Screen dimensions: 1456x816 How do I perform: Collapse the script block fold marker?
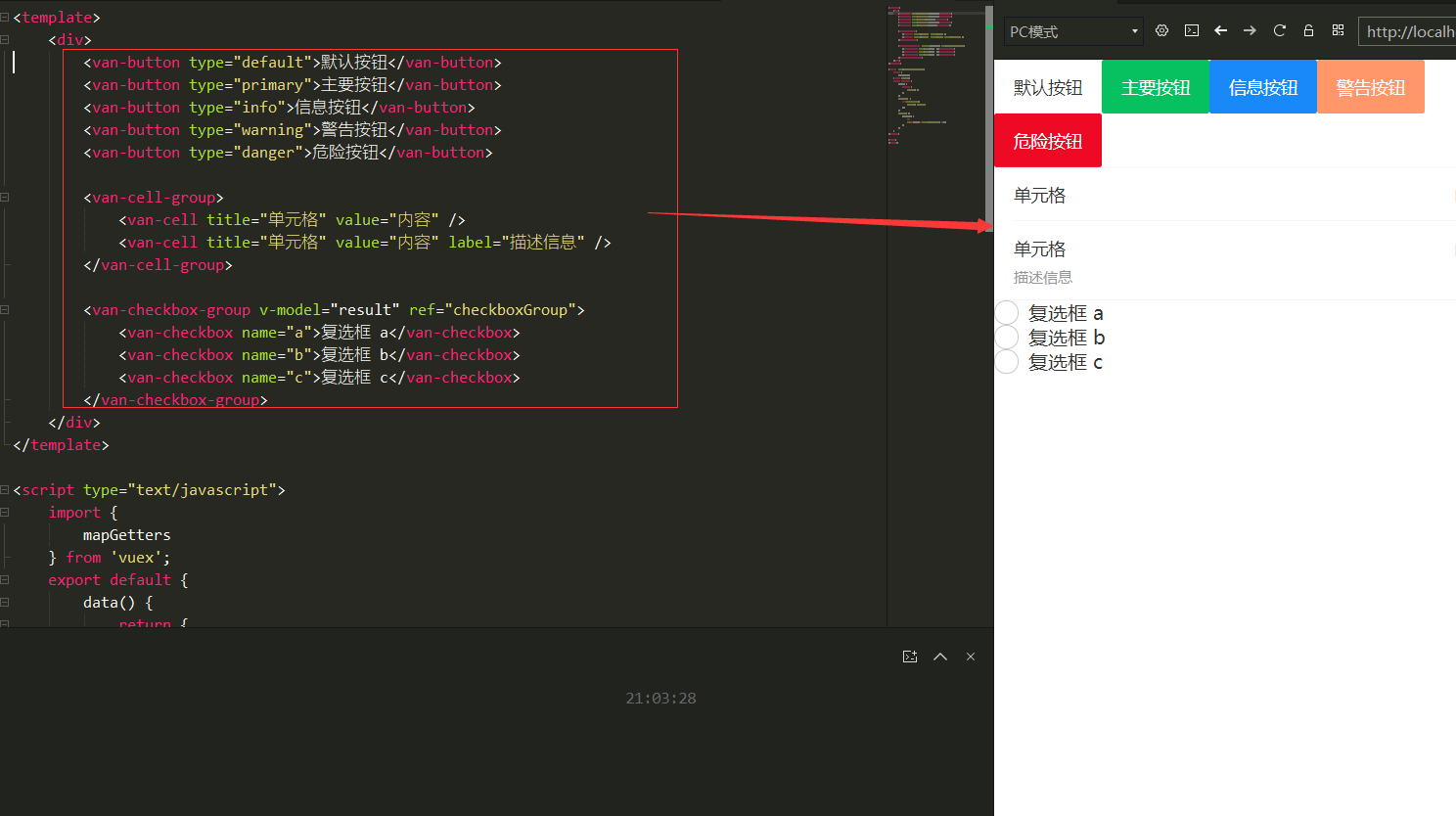tap(5, 489)
